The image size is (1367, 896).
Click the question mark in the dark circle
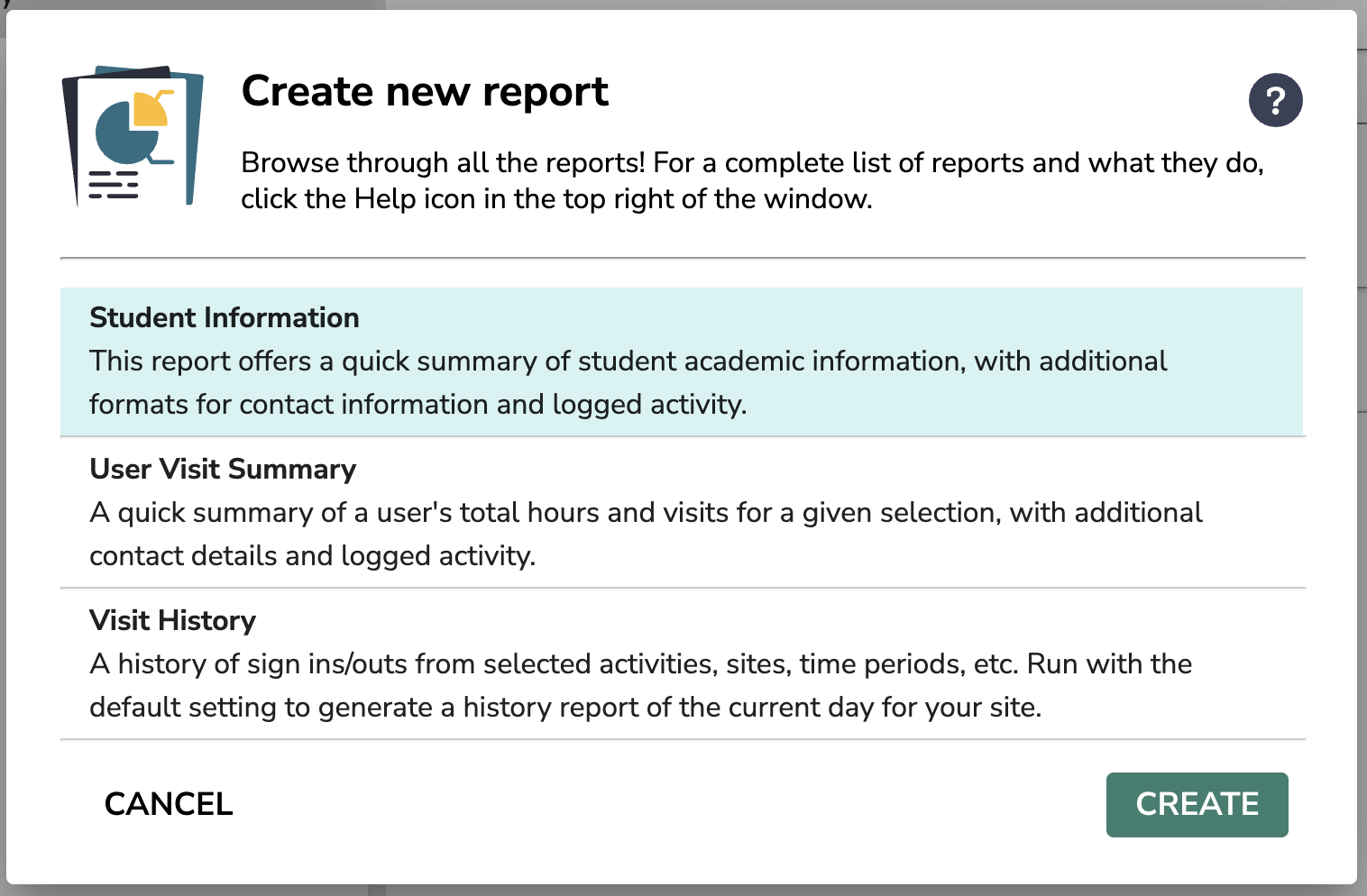(1275, 100)
